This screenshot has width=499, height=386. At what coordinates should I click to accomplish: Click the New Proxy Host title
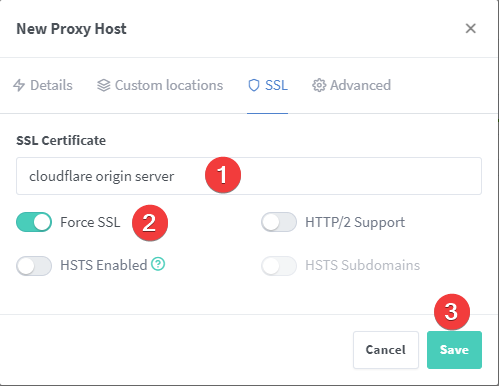click(x=71, y=29)
